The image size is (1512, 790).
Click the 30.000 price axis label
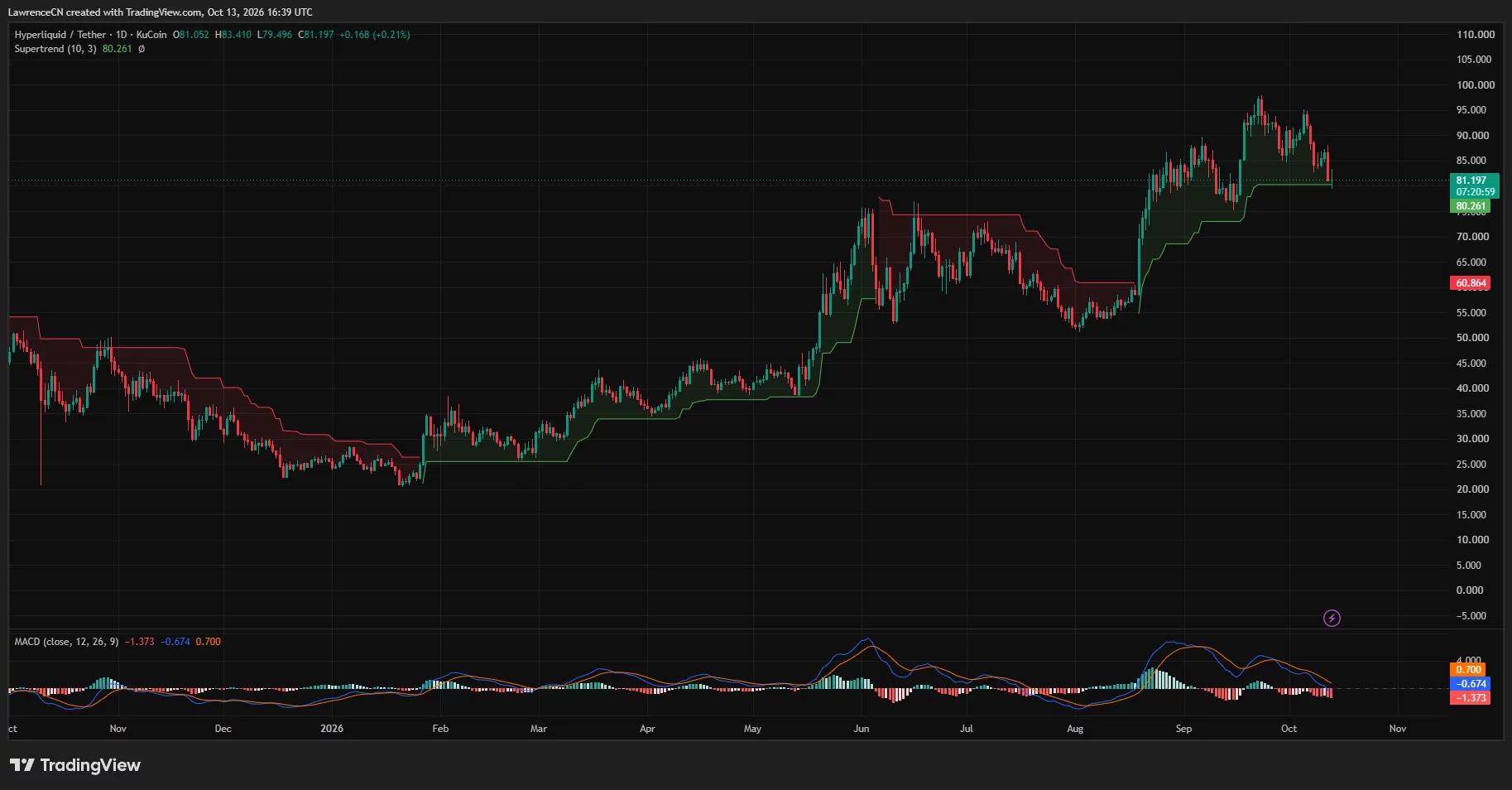(1473, 439)
